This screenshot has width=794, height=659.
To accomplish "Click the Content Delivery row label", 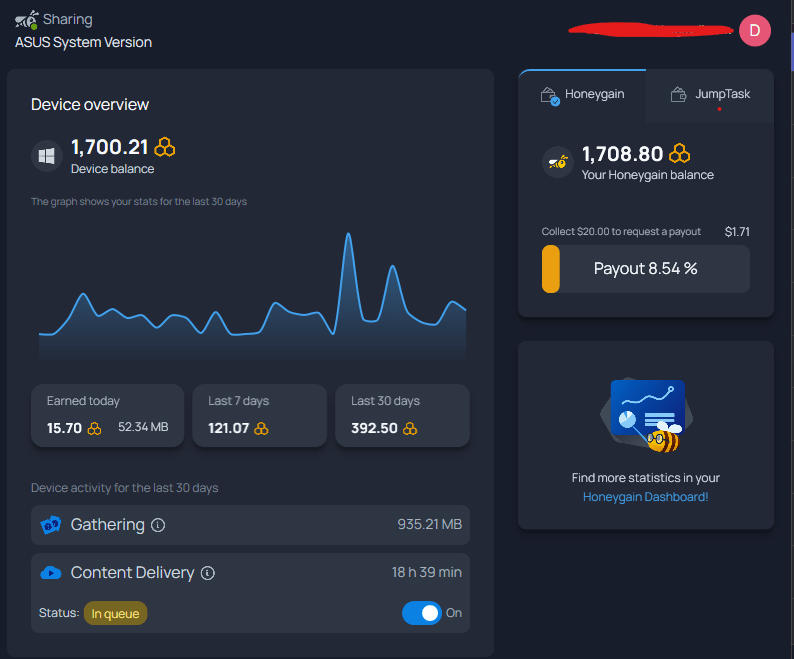I will [133, 573].
